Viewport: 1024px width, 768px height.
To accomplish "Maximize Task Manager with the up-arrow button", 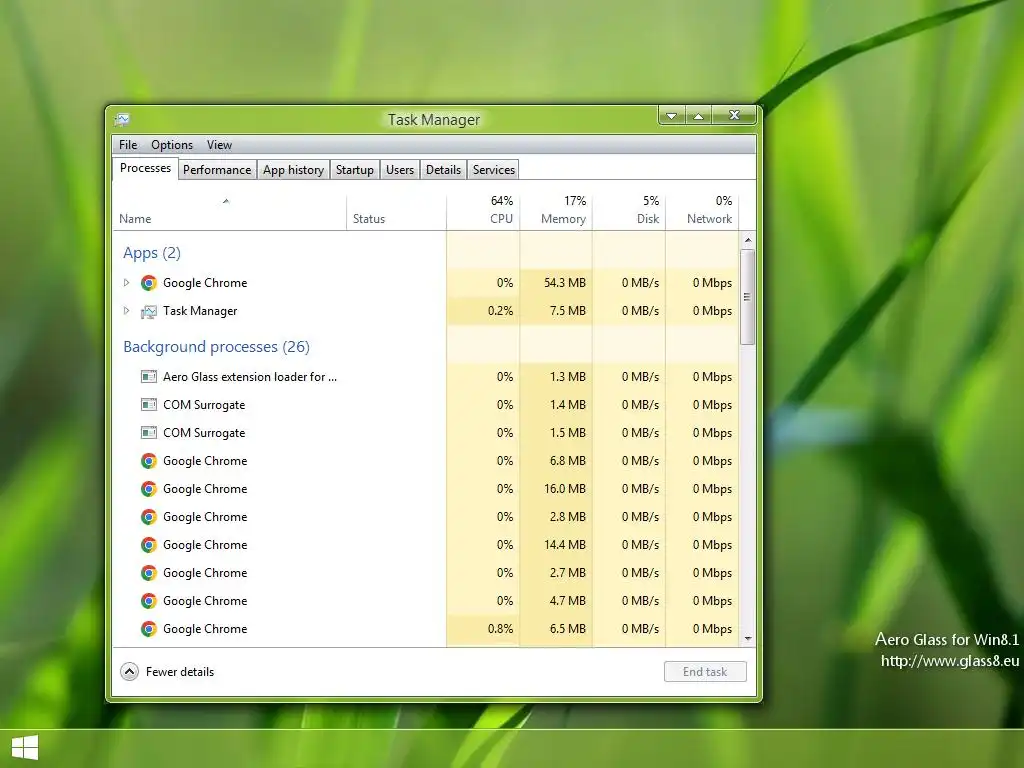I will click(x=698, y=116).
